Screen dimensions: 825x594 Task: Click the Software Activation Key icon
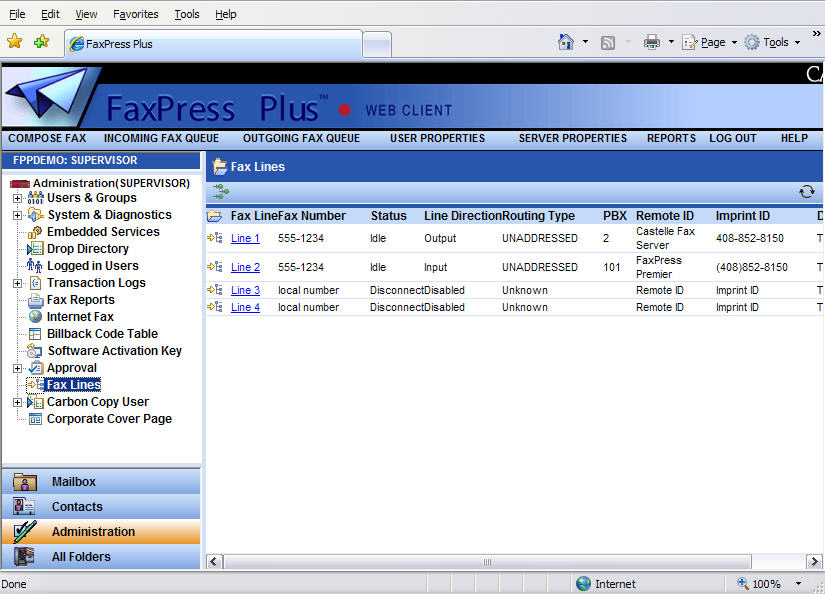[x=35, y=351]
